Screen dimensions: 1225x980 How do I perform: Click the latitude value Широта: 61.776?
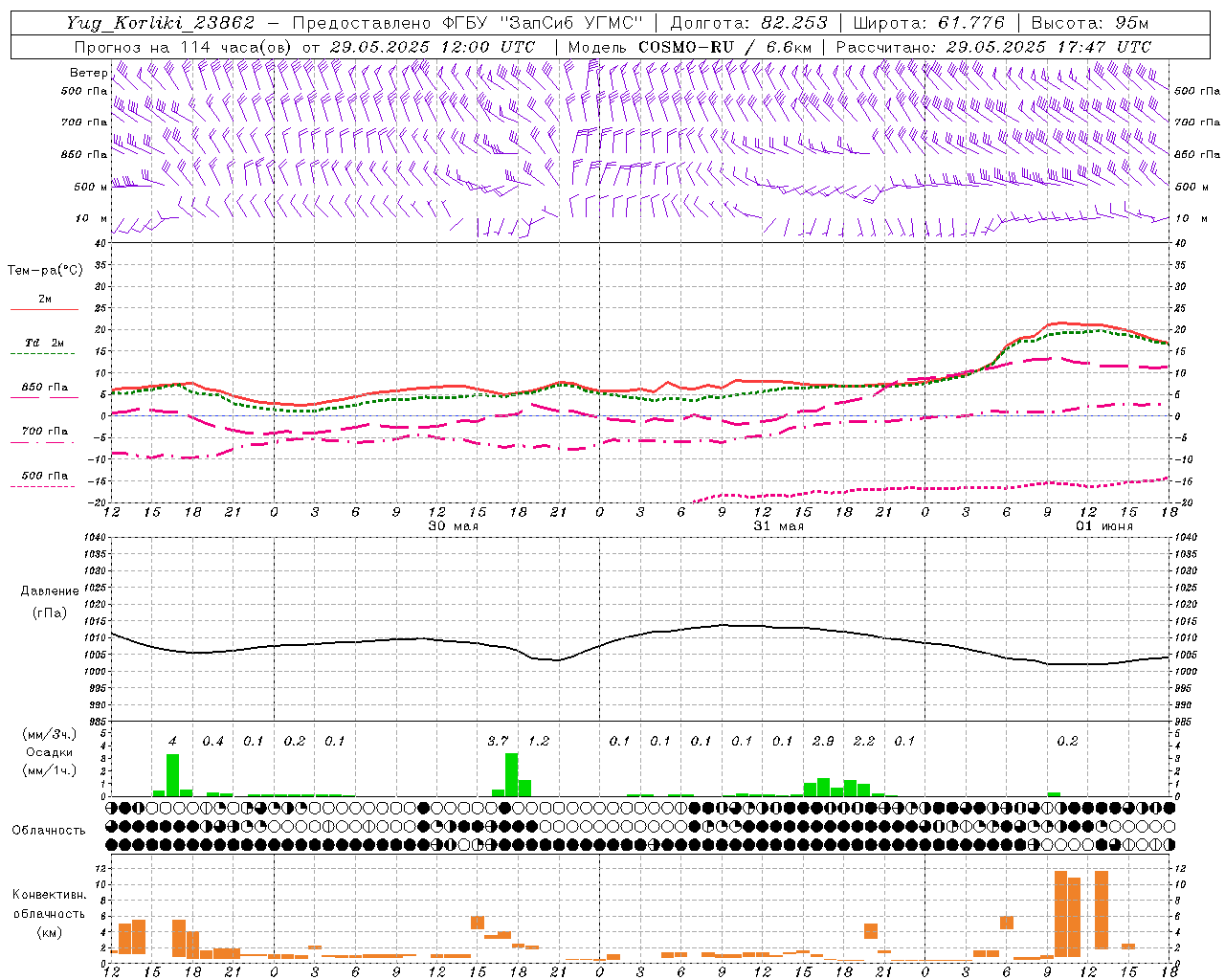point(928,23)
